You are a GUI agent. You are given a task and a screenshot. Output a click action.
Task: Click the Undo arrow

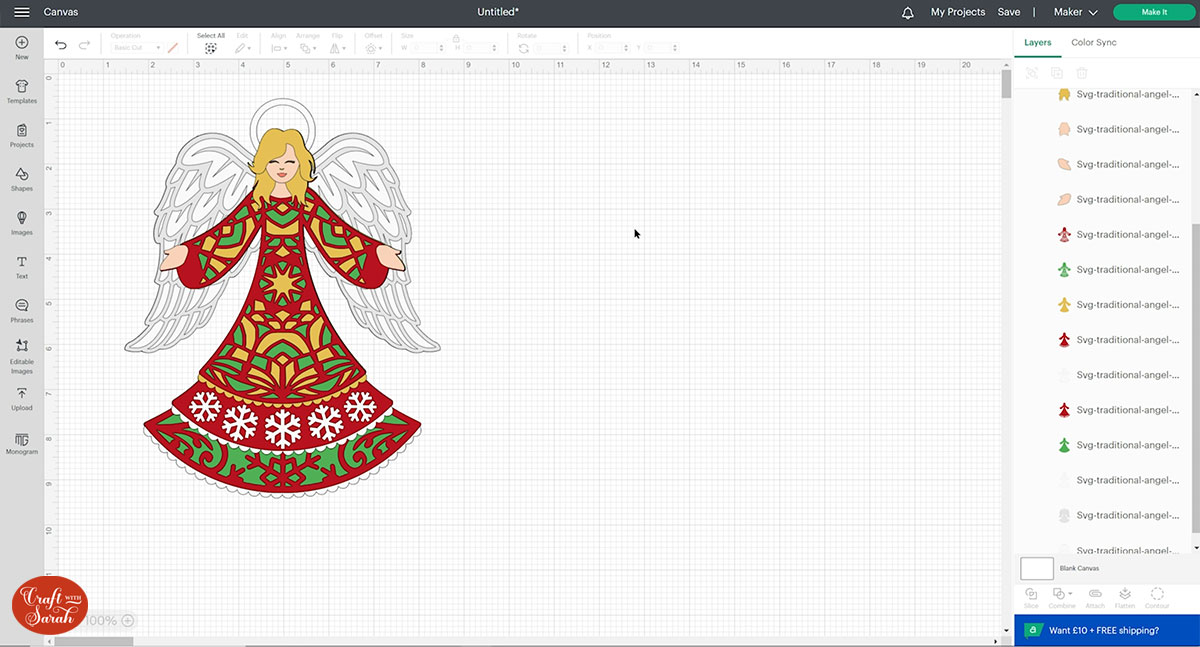[x=61, y=45]
